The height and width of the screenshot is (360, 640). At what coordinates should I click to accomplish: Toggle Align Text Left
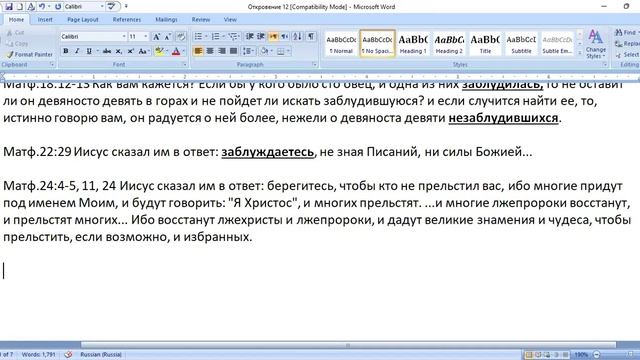(x=198, y=51)
